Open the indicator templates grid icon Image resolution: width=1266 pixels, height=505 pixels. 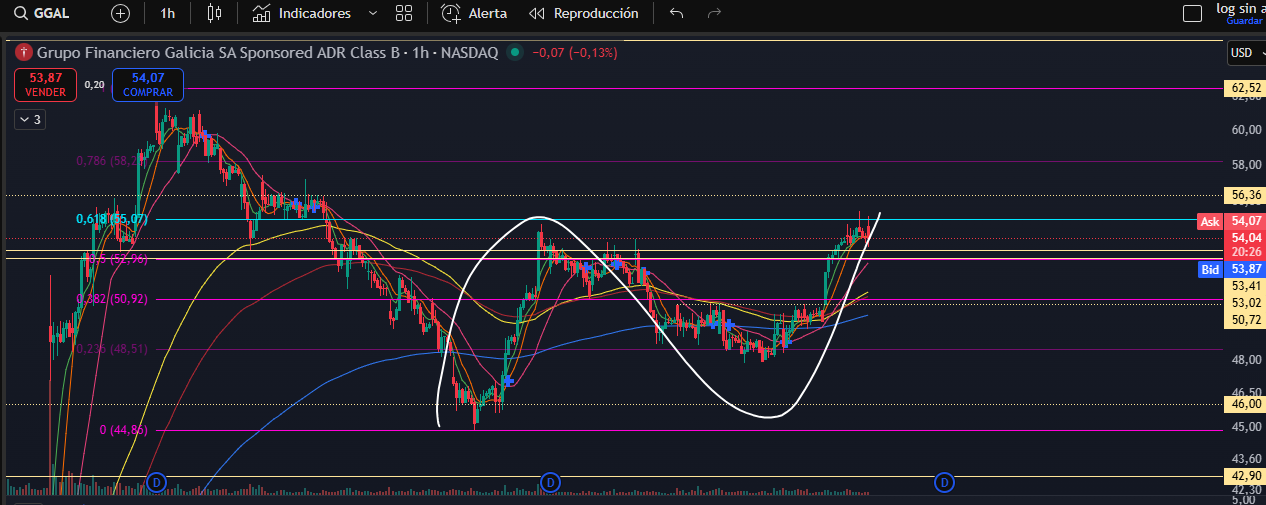point(404,13)
